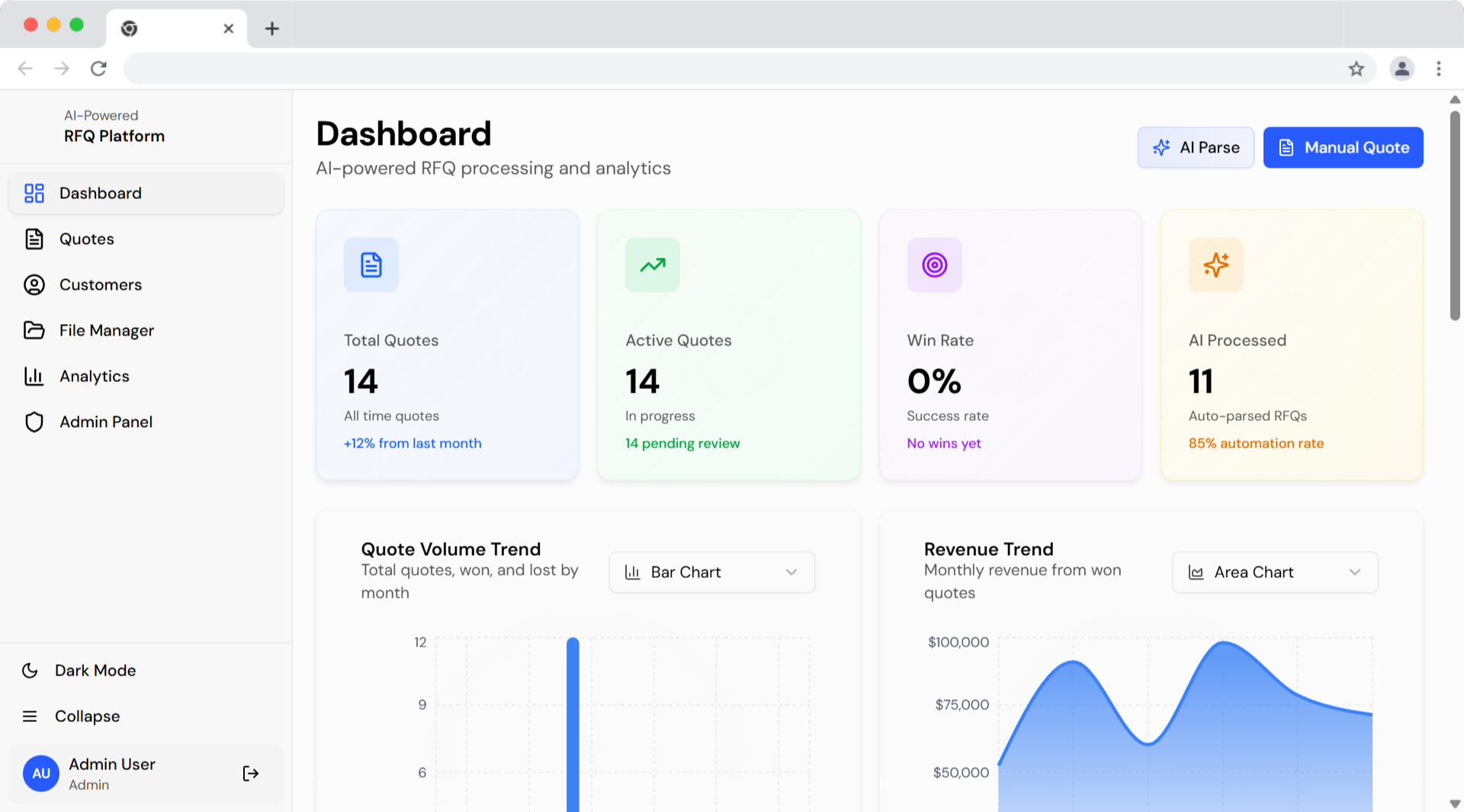
Task: Open the Bar Chart type dropdown
Action: click(x=712, y=572)
